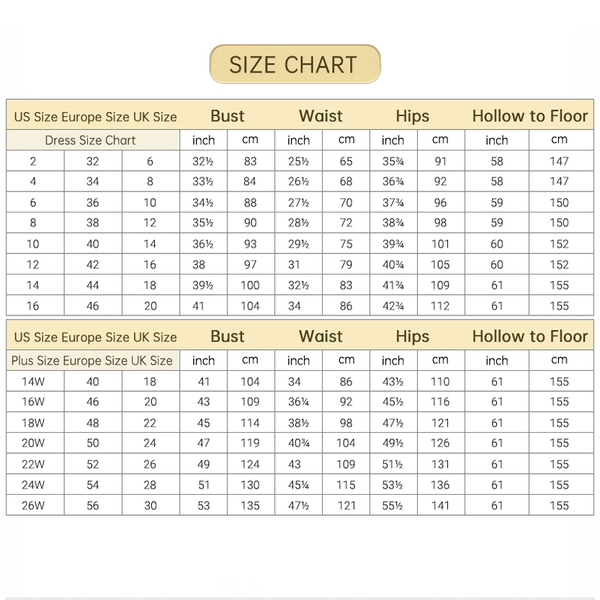Image resolution: width=600 pixels, height=600 pixels.
Task: Click the Plus Size Europe Size UK Size label
Action: [x=93, y=360]
